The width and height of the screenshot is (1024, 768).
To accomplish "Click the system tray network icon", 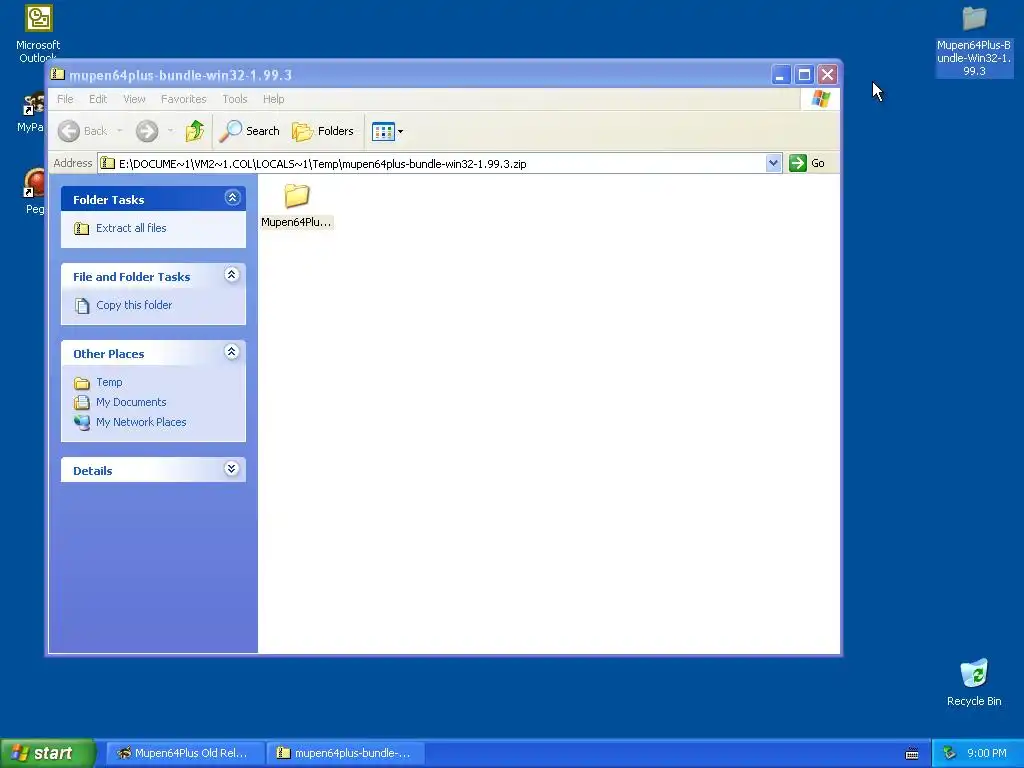I will [950, 753].
